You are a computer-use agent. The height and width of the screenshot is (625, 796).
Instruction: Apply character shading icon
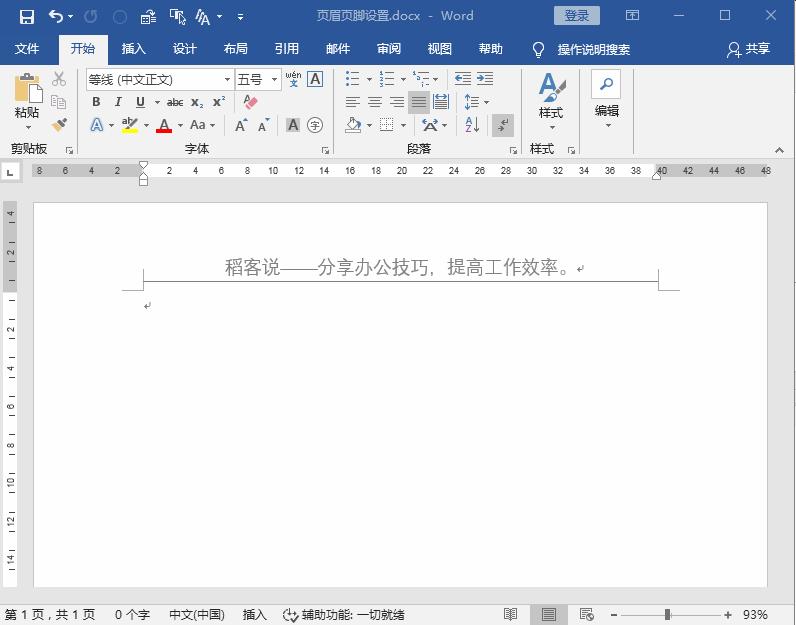tap(293, 125)
